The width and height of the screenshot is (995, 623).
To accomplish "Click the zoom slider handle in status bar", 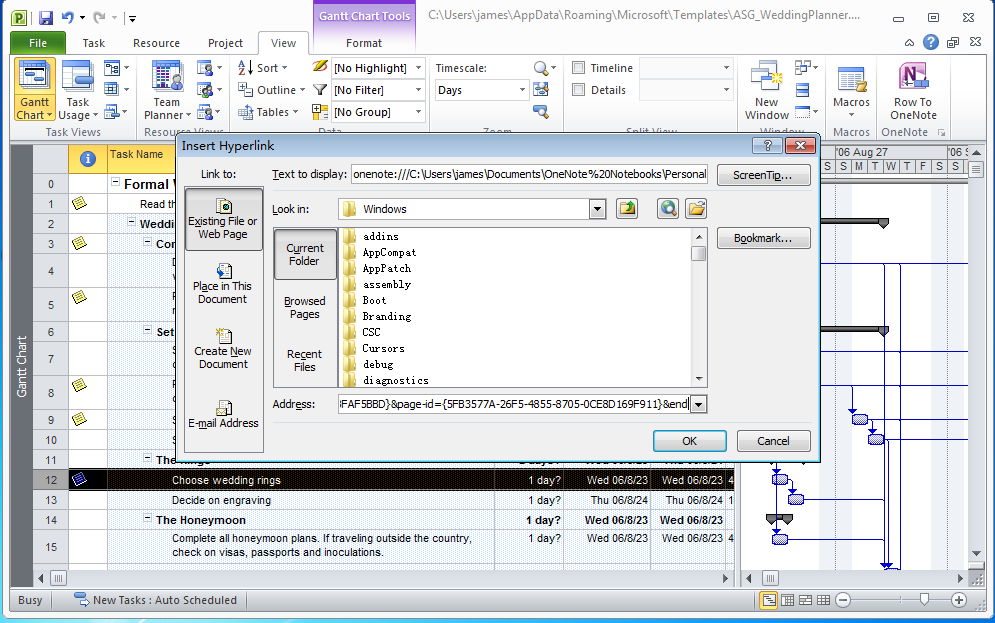I will (x=924, y=600).
